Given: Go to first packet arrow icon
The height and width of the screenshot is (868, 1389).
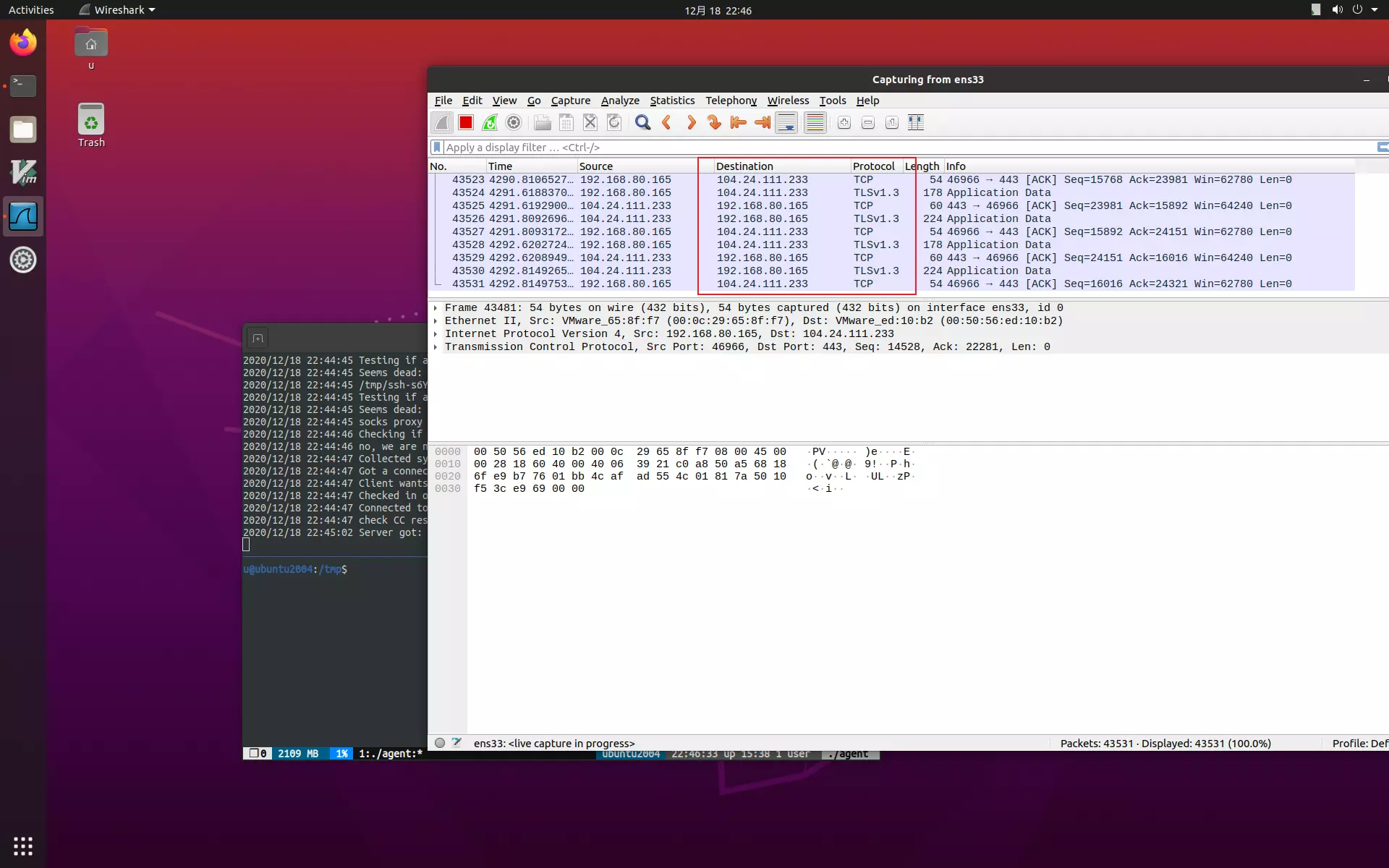Looking at the screenshot, I should (x=738, y=122).
